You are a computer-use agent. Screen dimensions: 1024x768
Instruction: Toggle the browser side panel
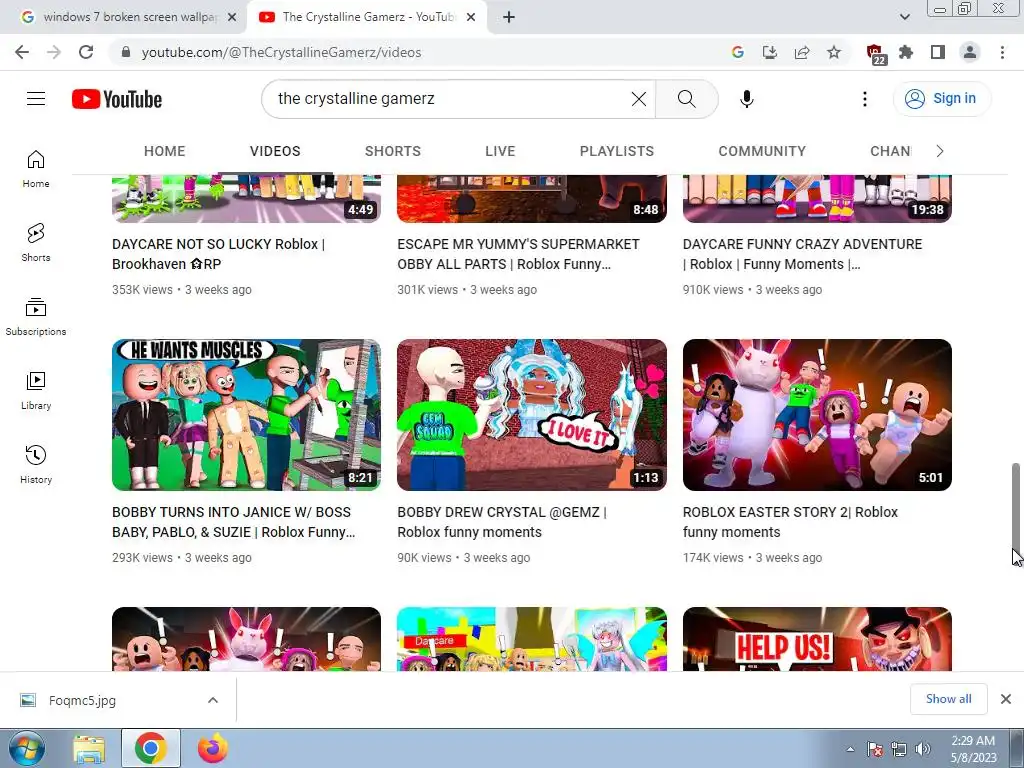click(x=938, y=52)
